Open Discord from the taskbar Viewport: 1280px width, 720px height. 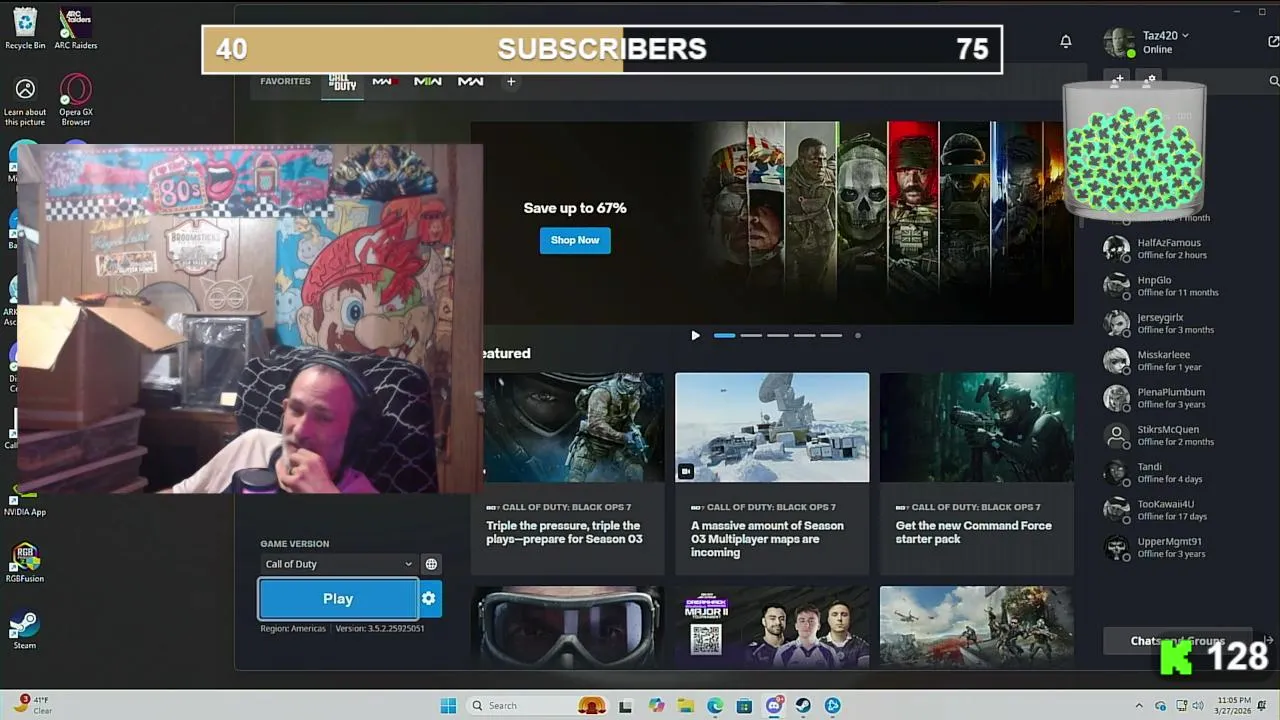tap(774, 706)
